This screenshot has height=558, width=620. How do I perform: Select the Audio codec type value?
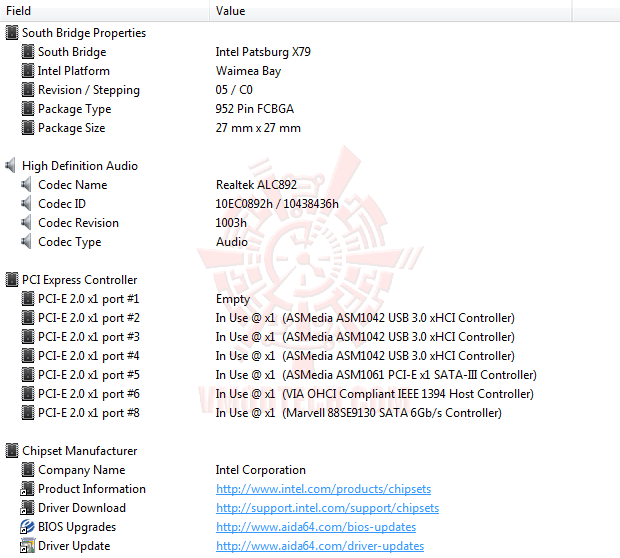tap(232, 242)
